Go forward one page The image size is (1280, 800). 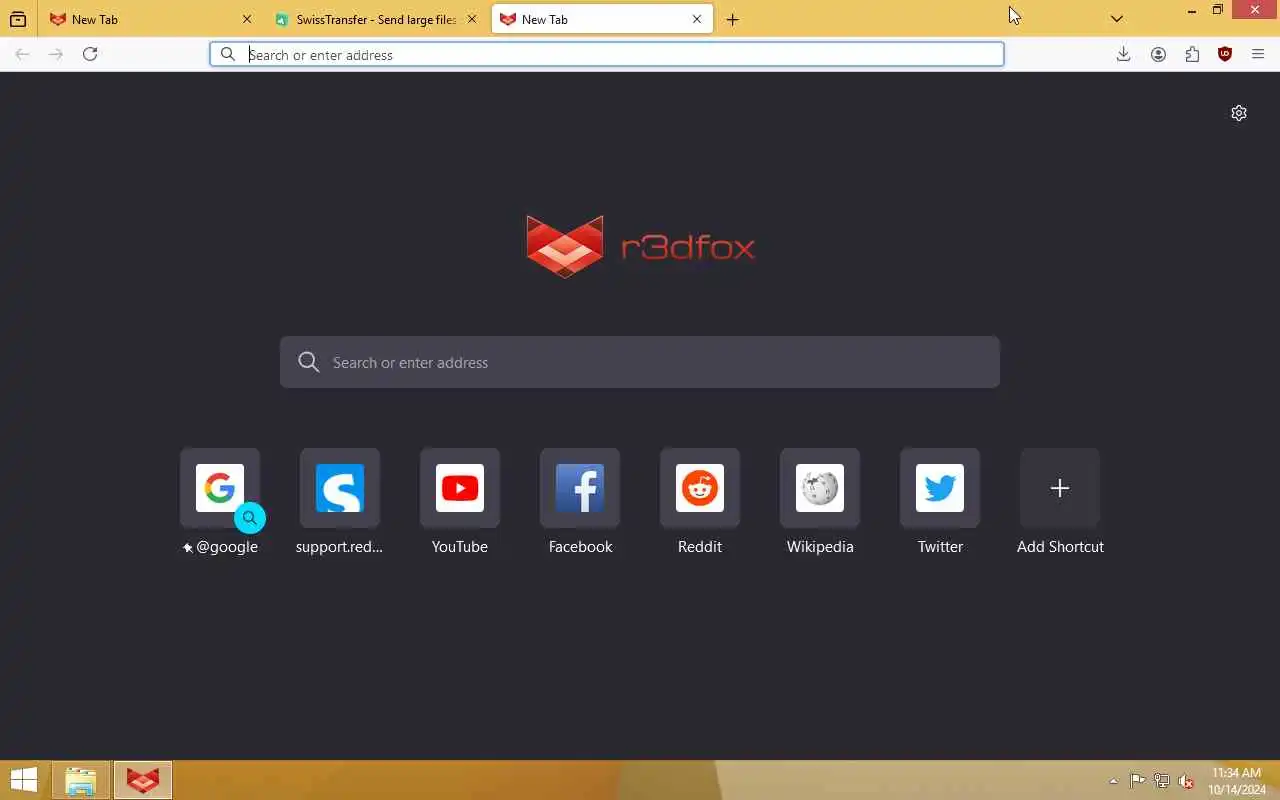click(56, 54)
